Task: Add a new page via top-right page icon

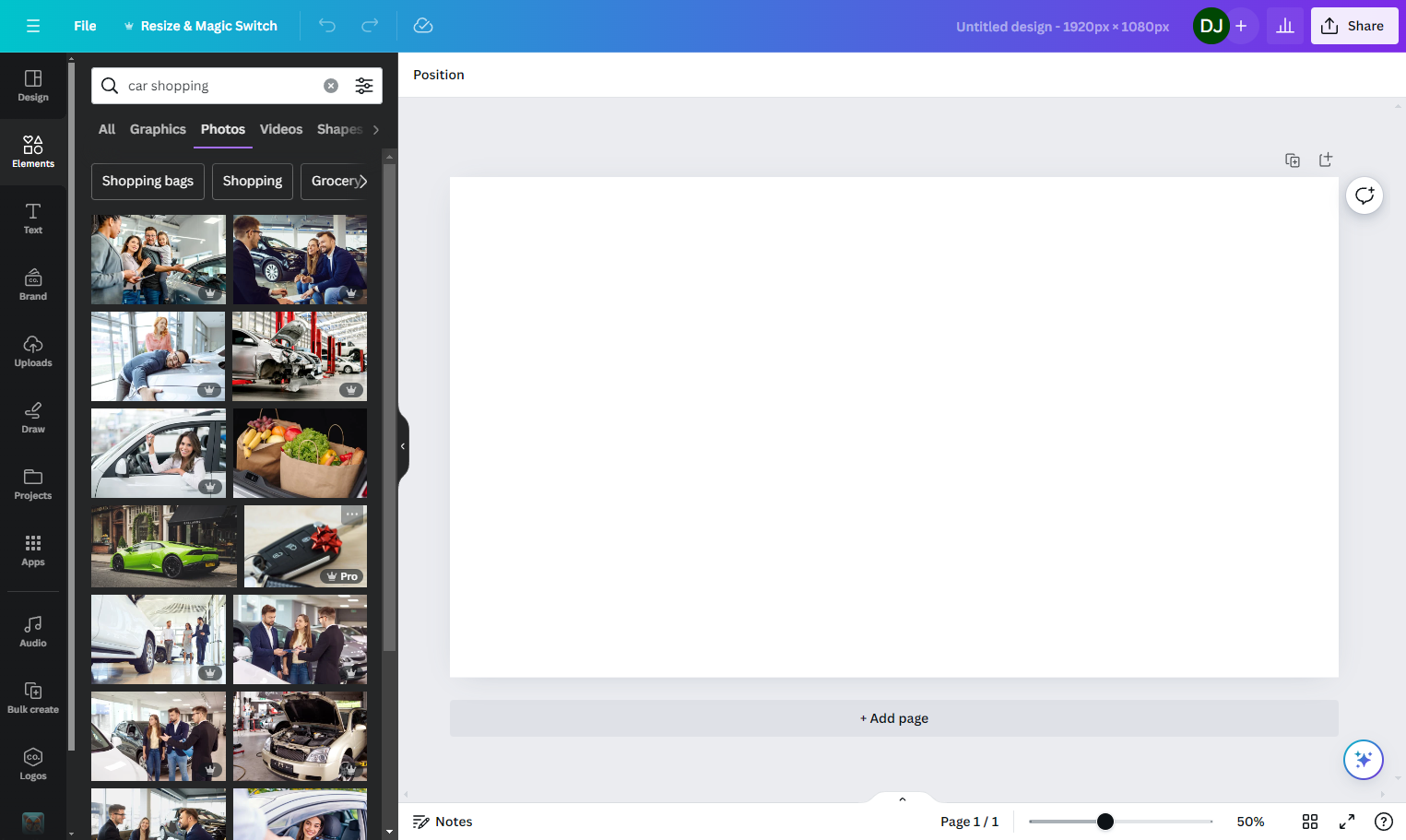Action: pos(1326,160)
